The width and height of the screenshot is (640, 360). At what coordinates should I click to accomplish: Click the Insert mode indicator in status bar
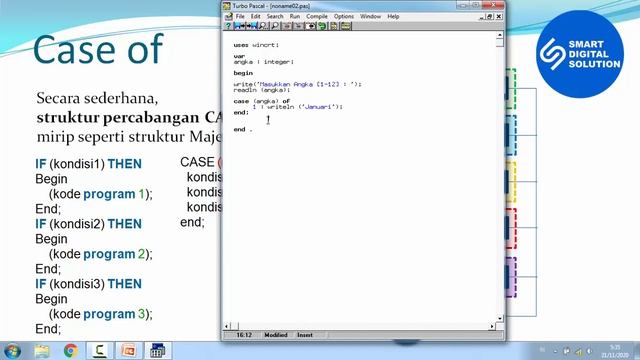click(x=305, y=335)
